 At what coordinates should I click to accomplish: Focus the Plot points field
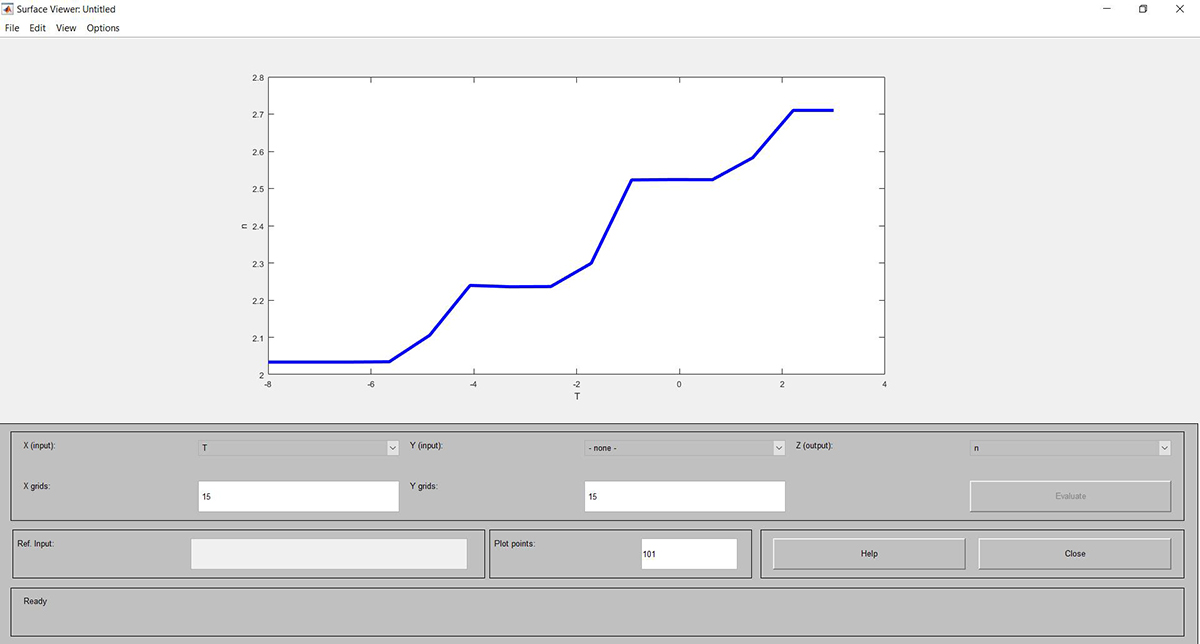pyautogui.click(x=688, y=554)
